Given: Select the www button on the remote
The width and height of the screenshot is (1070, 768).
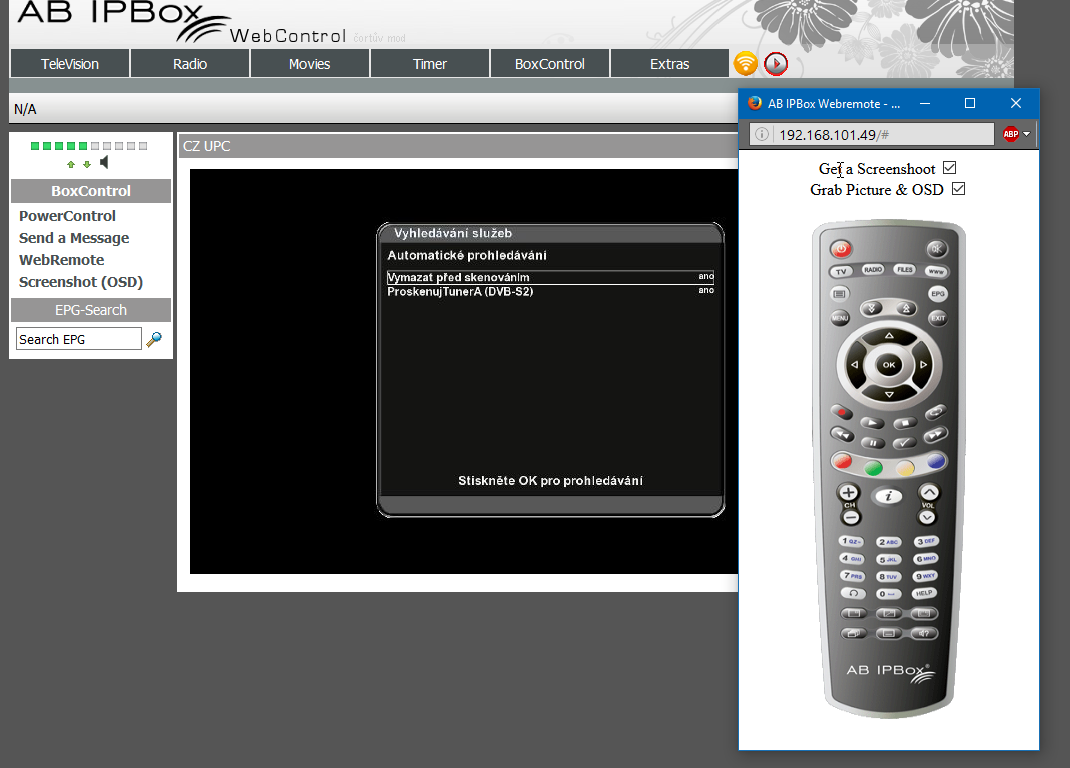Looking at the screenshot, I should click(x=936, y=272).
